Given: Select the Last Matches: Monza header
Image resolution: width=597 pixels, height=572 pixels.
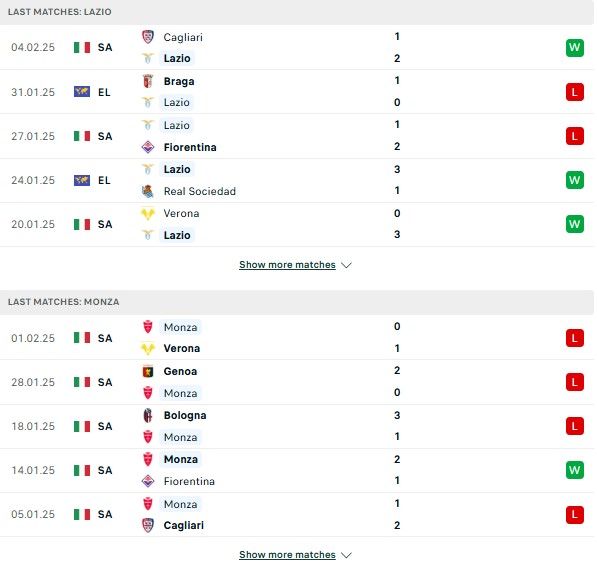Looking at the screenshot, I should point(297,302).
